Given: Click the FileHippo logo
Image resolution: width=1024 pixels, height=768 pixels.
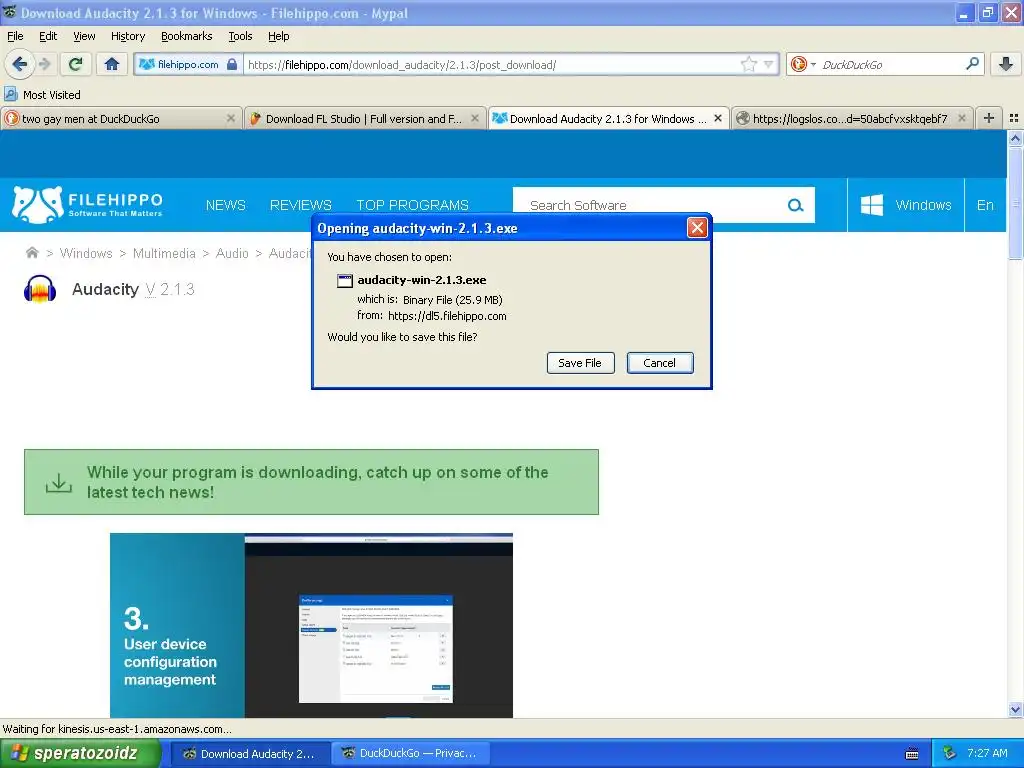Looking at the screenshot, I should coord(88,204).
